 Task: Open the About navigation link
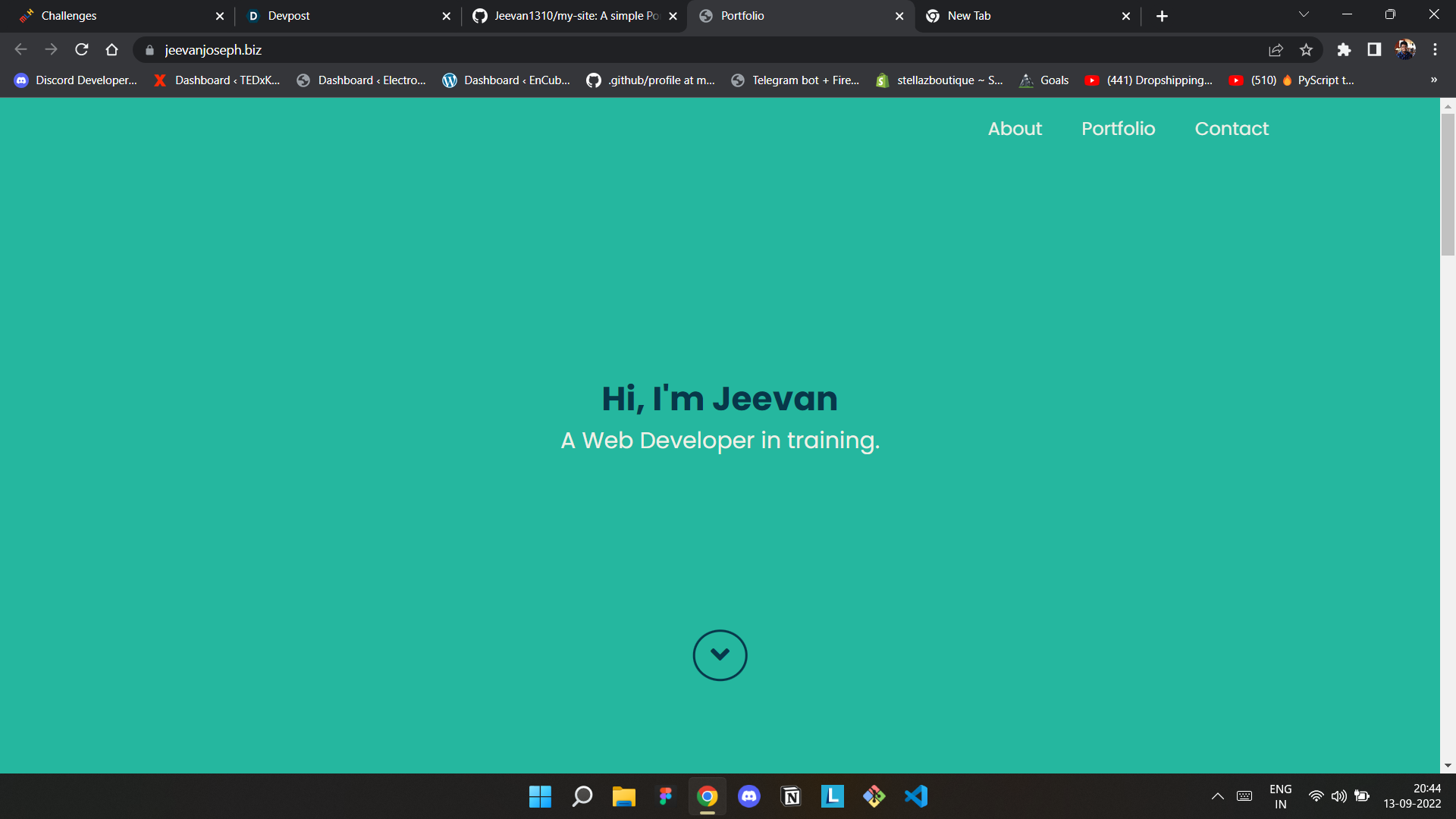pos(1015,129)
